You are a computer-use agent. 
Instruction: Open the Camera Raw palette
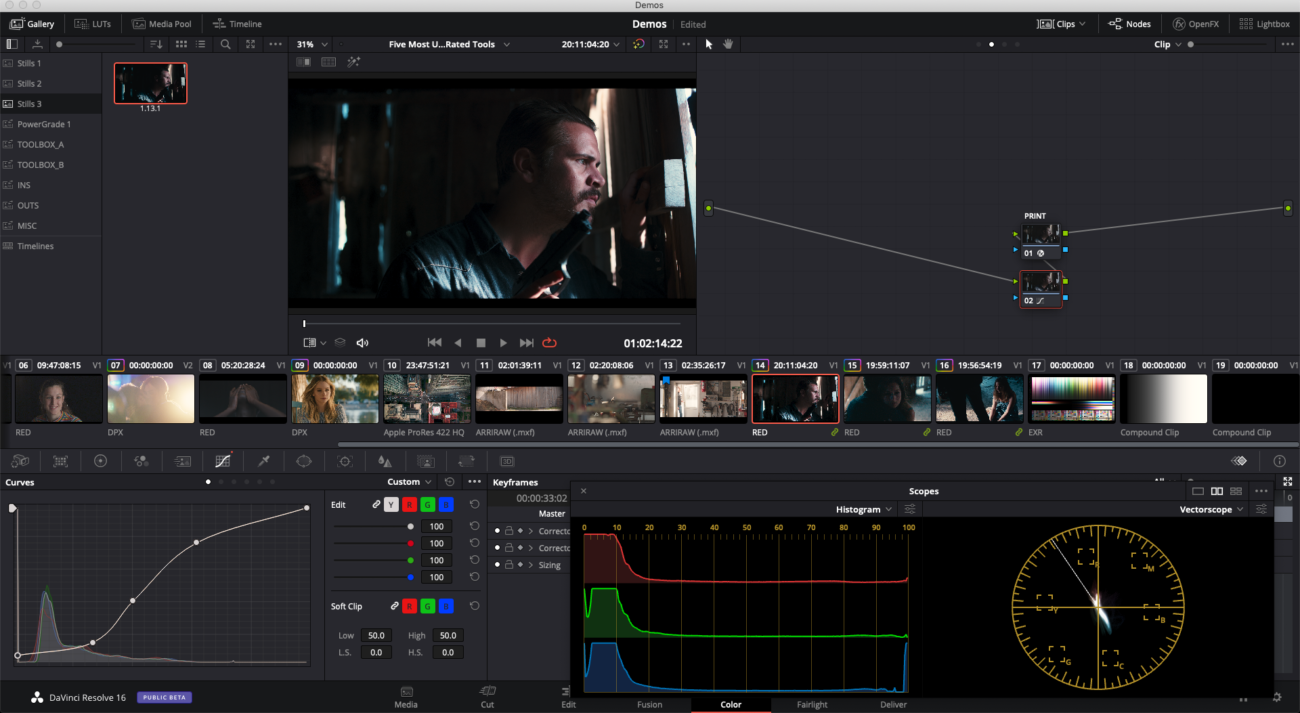[x=20, y=461]
